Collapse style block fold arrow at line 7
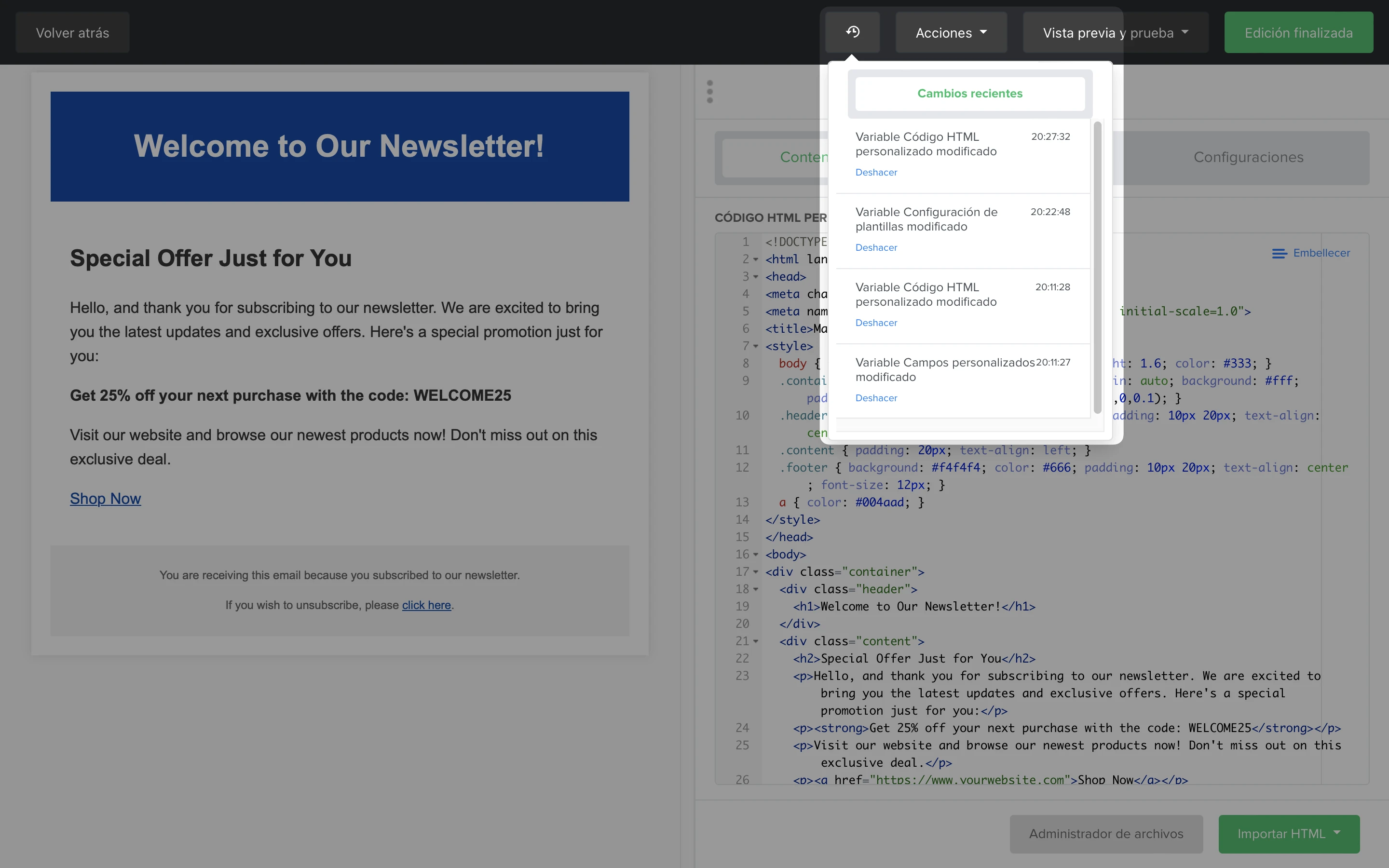 [756, 346]
